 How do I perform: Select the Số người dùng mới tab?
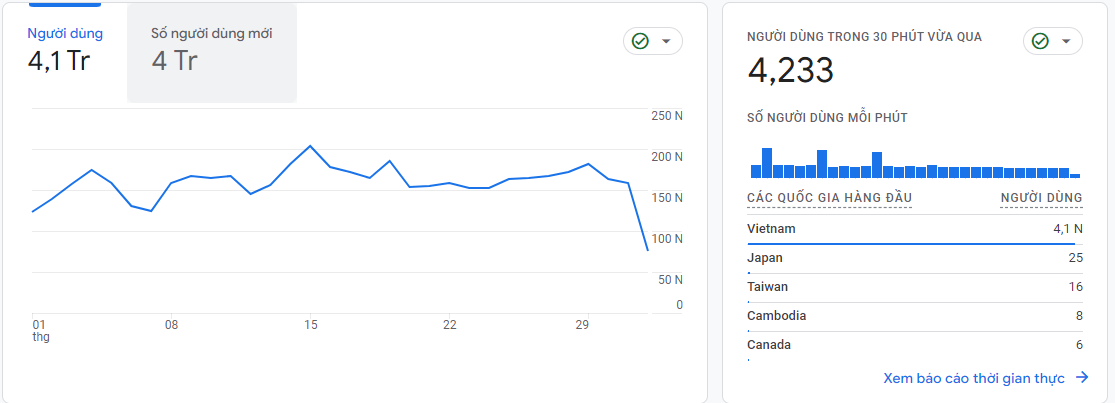(x=211, y=48)
